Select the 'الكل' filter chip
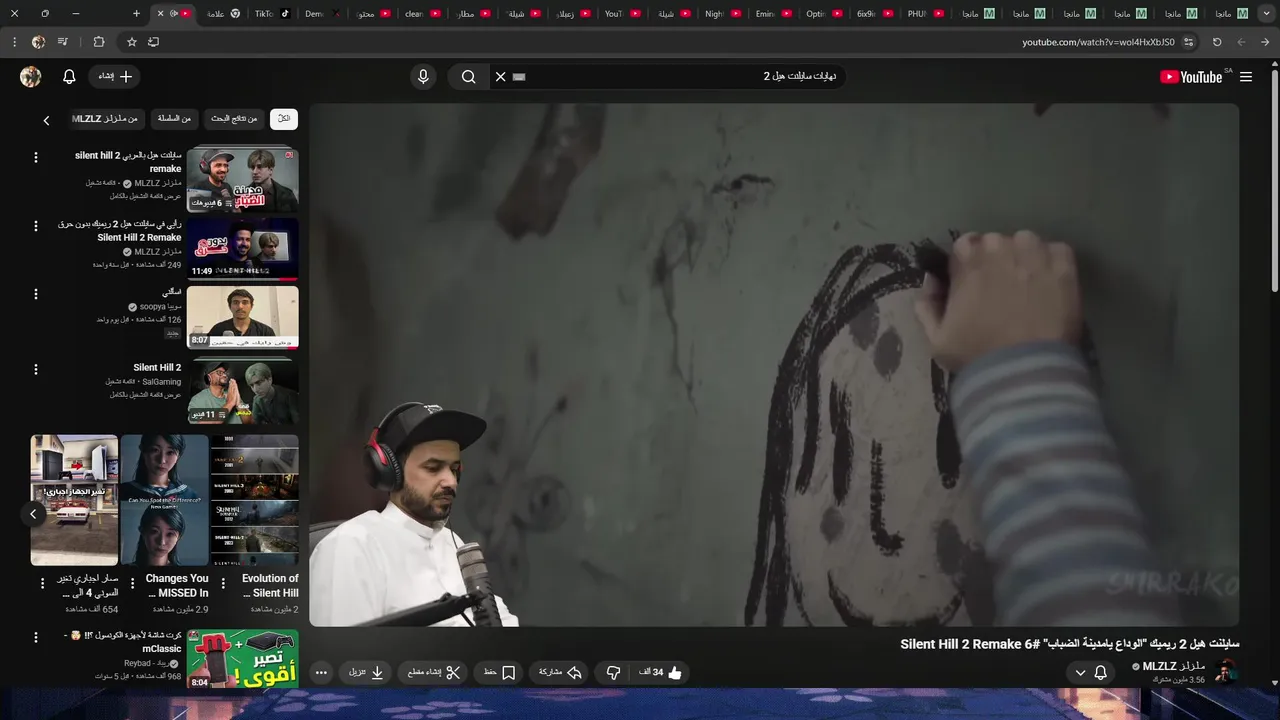 pos(284,119)
